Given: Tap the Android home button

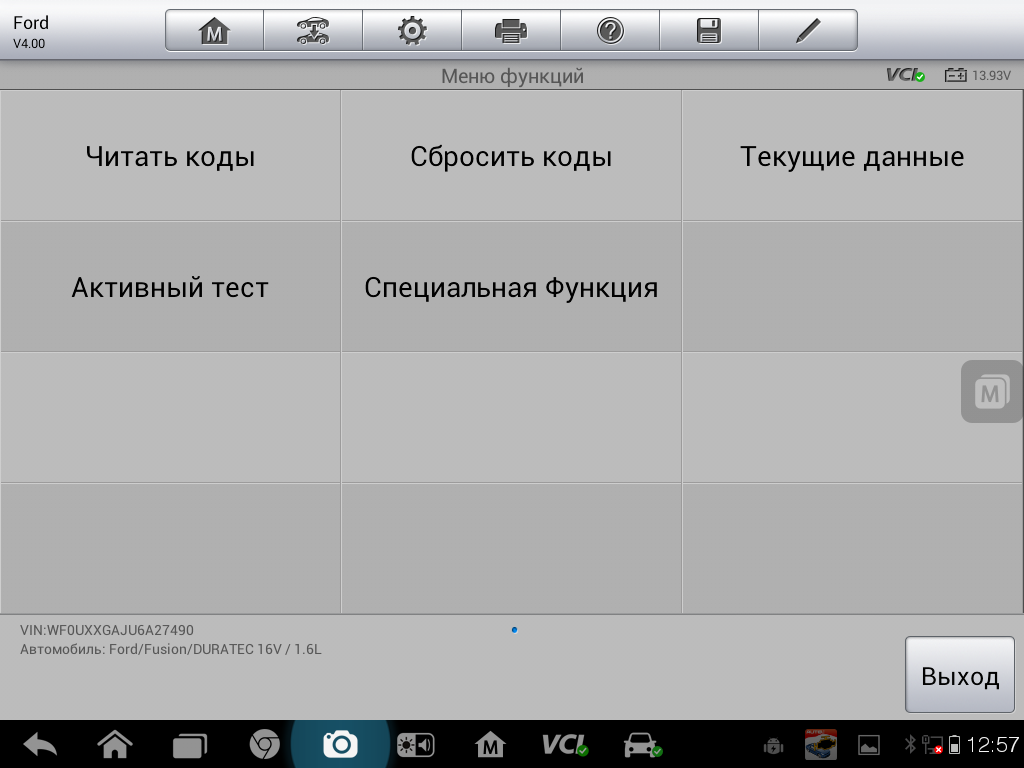Looking at the screenshot, I should [x=115, y=744].
